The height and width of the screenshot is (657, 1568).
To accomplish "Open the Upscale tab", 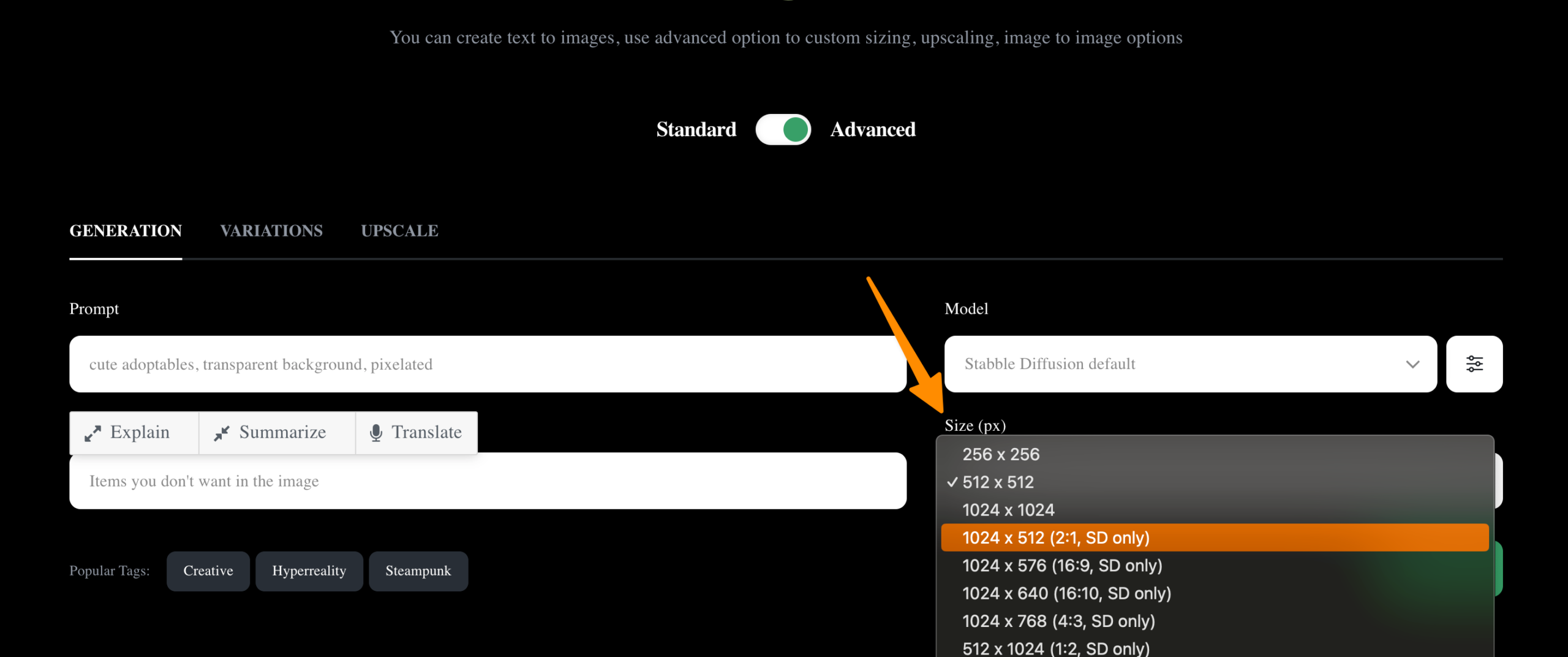I will tap(399, 231).
